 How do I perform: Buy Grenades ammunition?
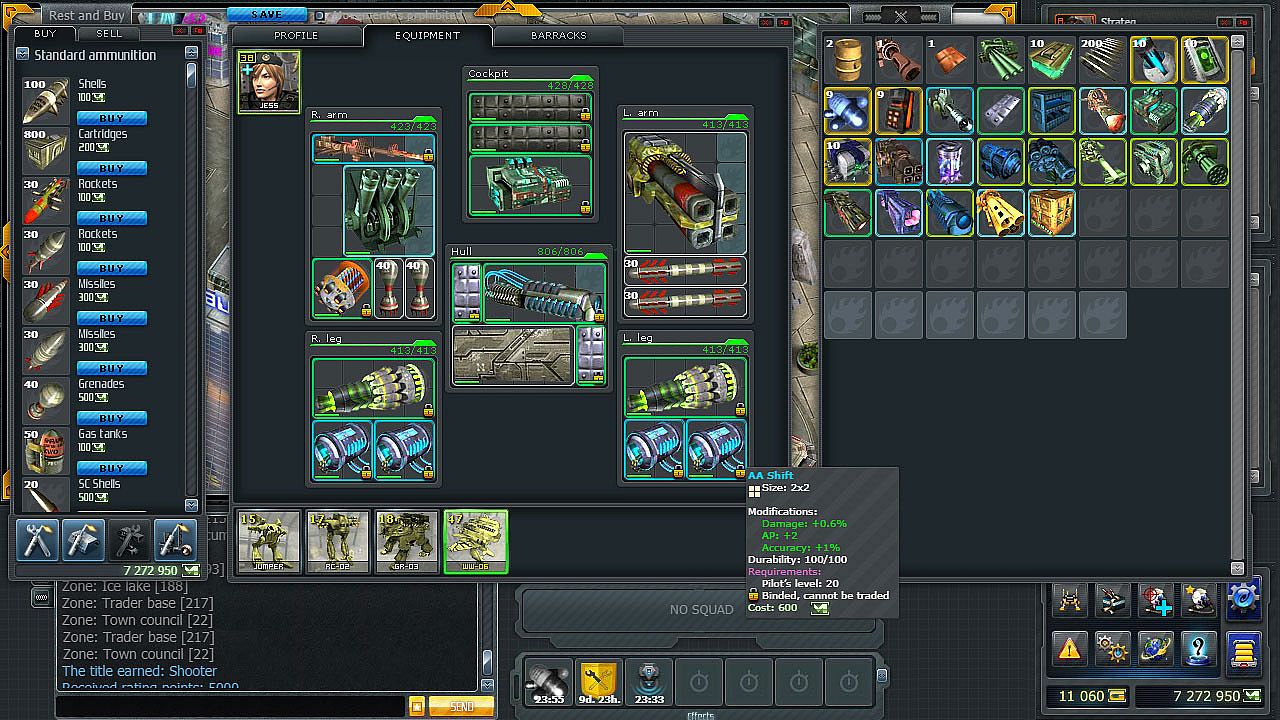[112, 418]
